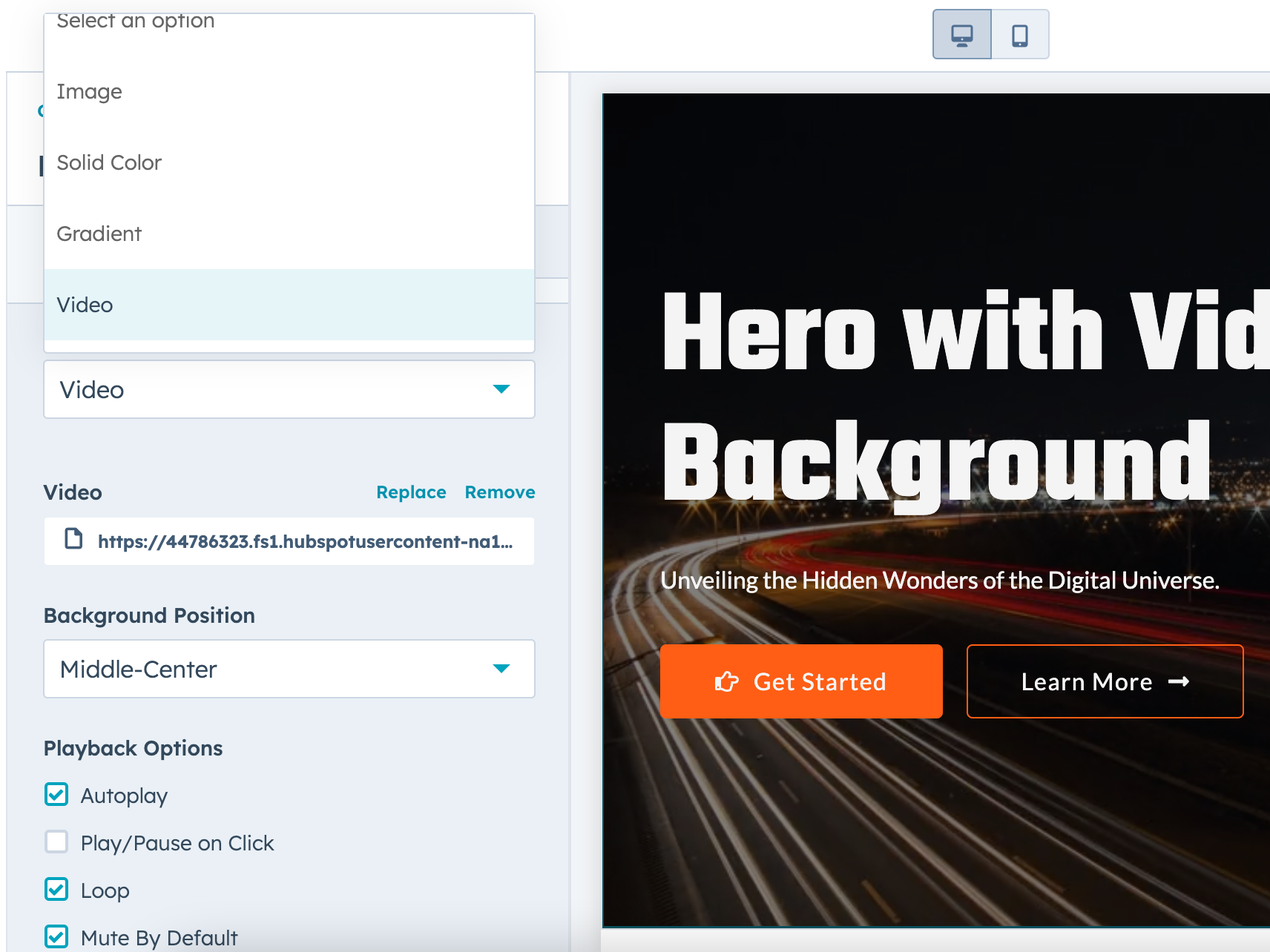Click arrow icon on Learn More

pos(1179,681)
